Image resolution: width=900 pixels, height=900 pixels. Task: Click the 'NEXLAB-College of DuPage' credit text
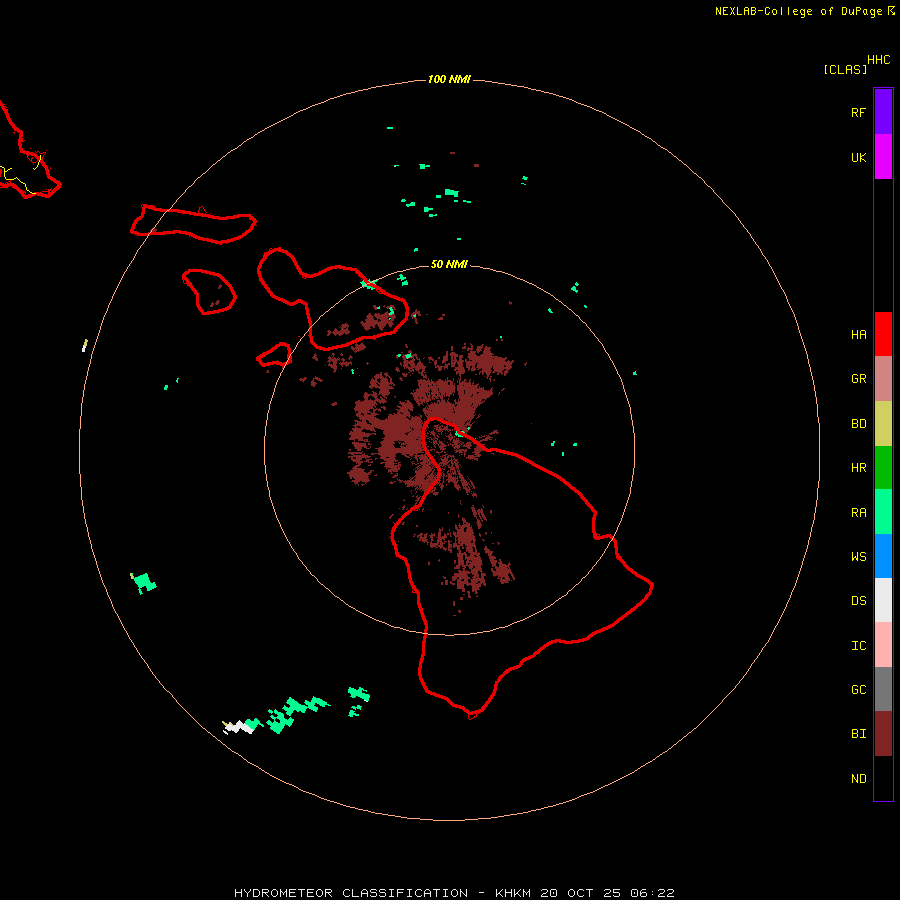coord(798,11)
